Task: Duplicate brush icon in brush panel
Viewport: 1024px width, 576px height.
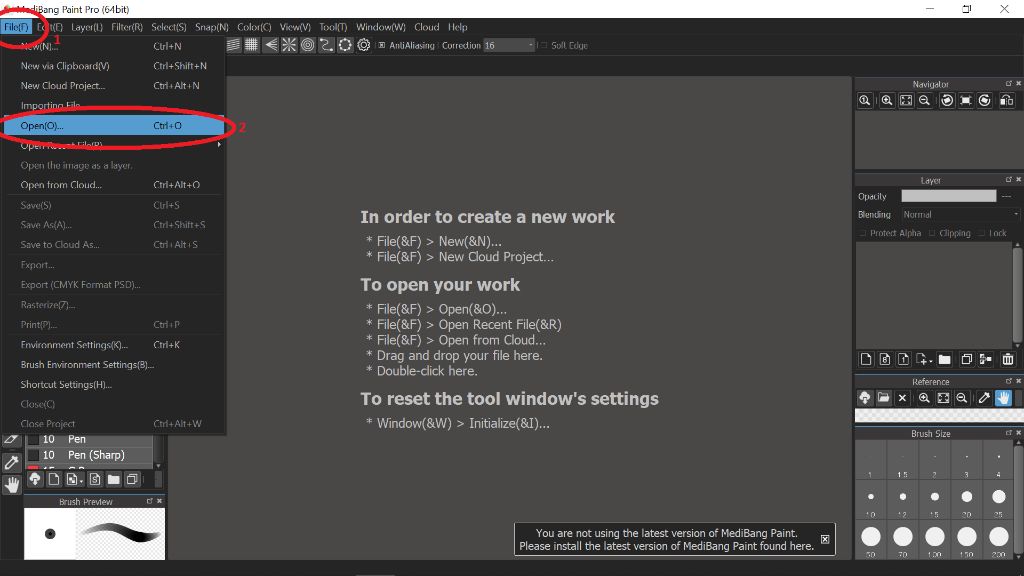Action: coord(132,479)
